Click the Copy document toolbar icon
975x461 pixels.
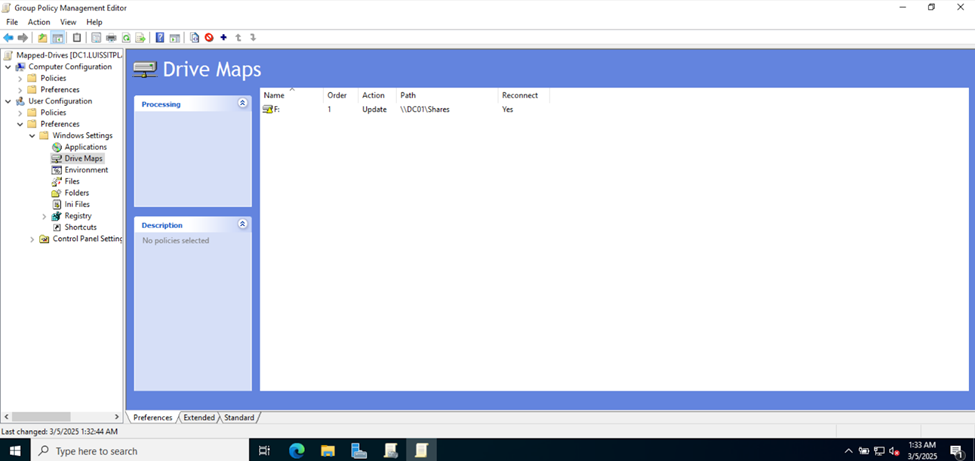tap(195, 38)
